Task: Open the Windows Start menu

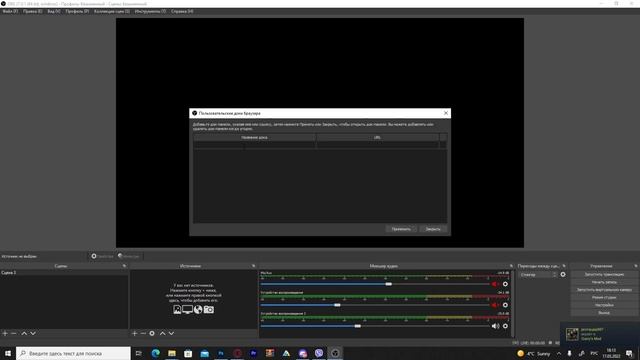Action: (8, 353)
